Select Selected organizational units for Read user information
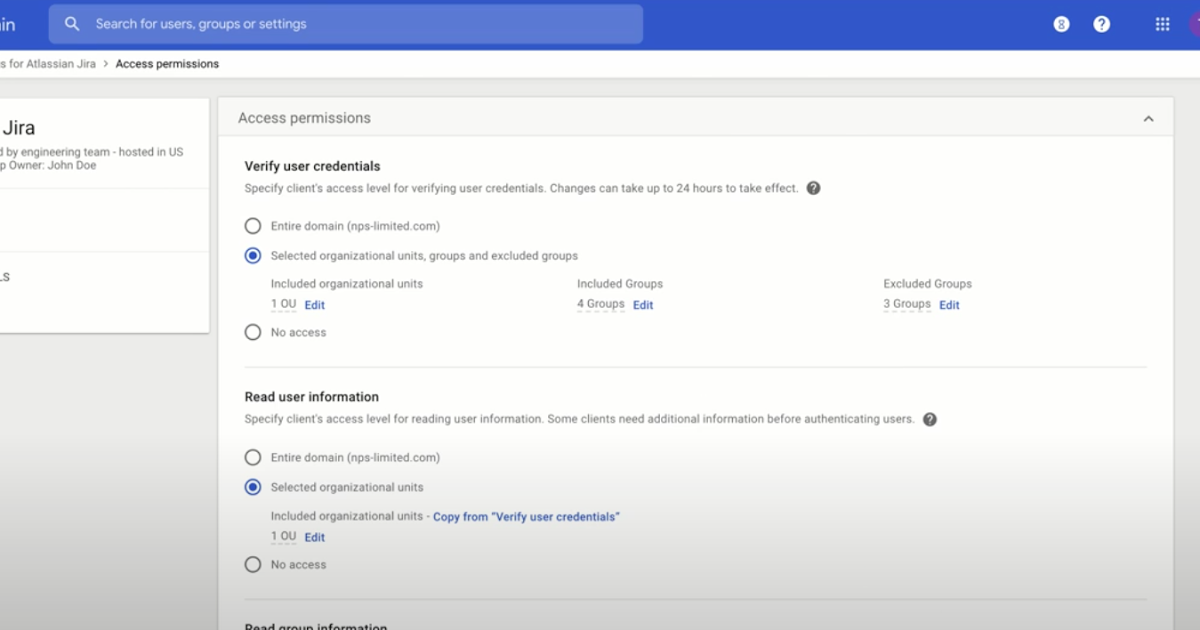Screen dimensions: 1200x630 (253, 487)
